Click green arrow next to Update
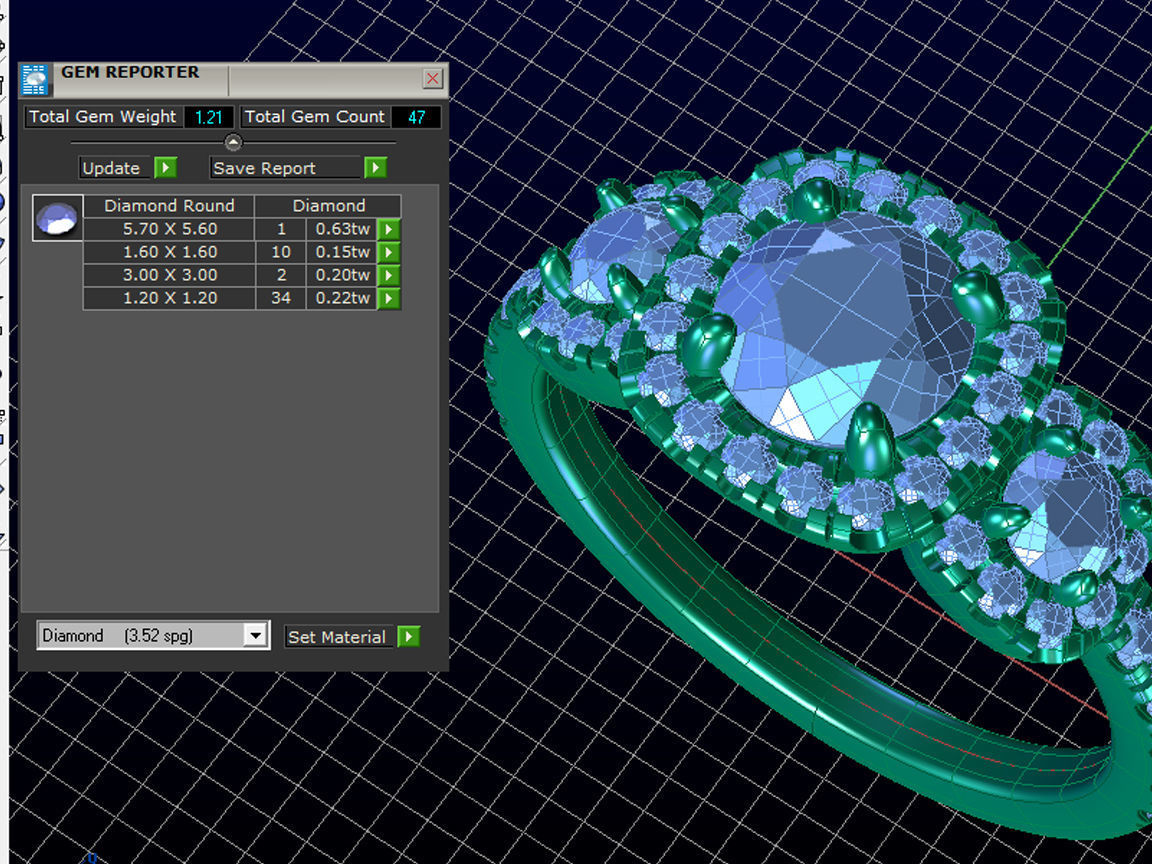Viewport: 1152px width, 864px height. 165,168
